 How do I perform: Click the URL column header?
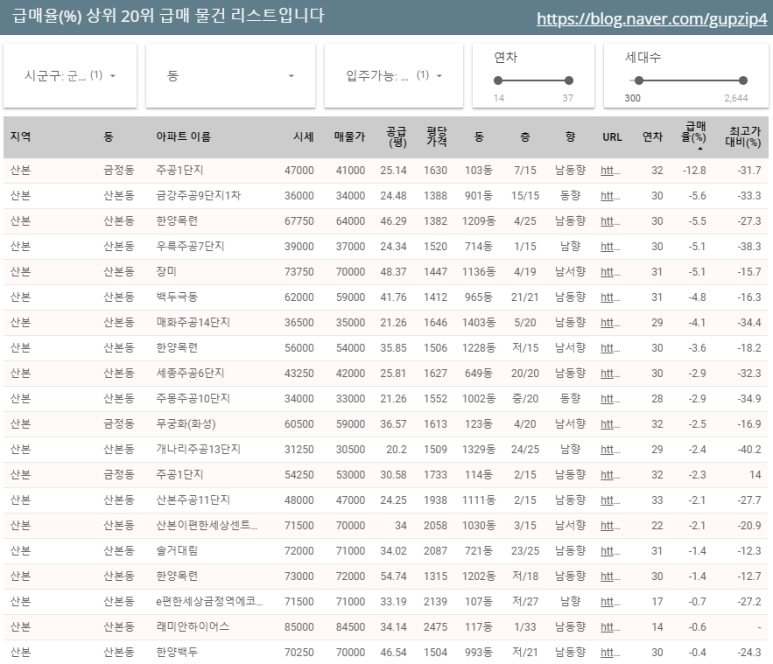tap(612, 137)
